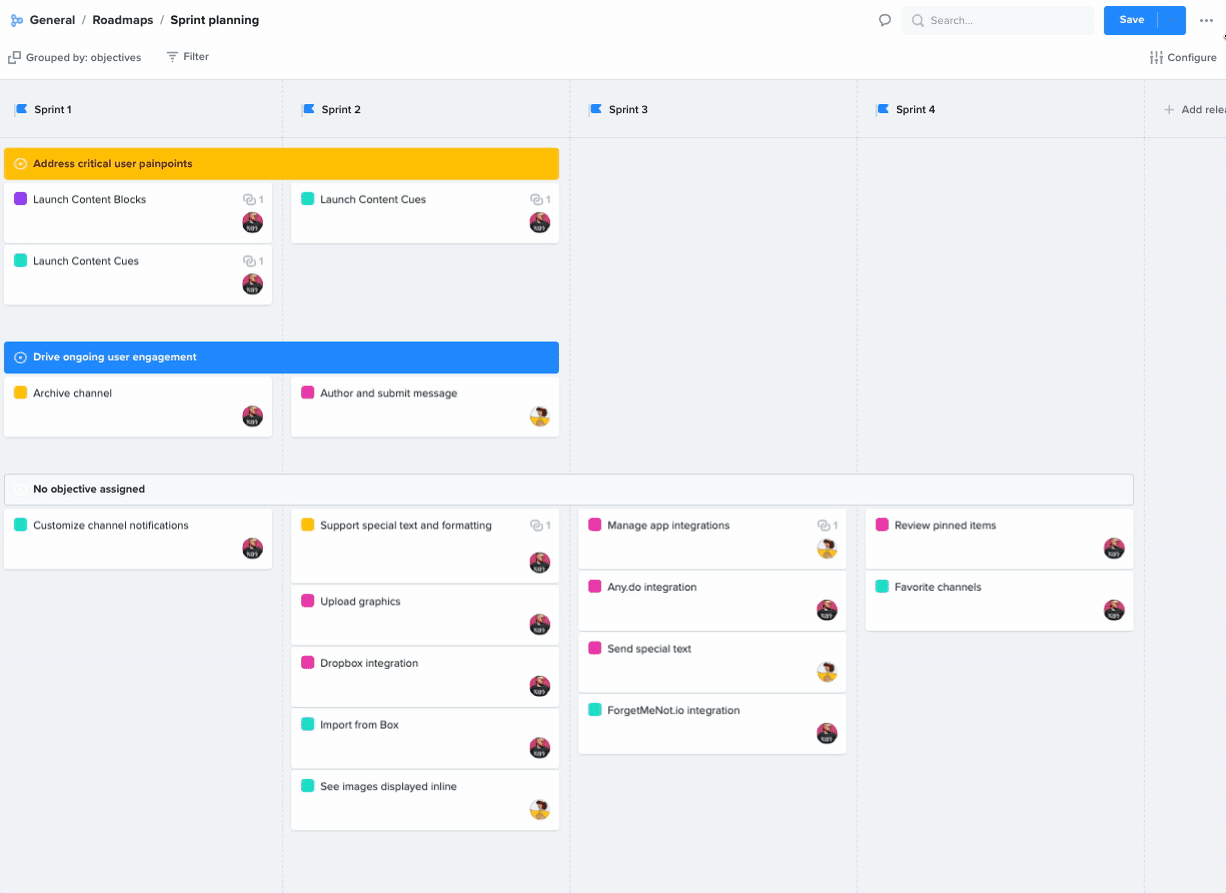The height and width of the screenshot is (893, 1226).
Task: Open the Upload graphics card title
Action: click(x=360, y=602)
